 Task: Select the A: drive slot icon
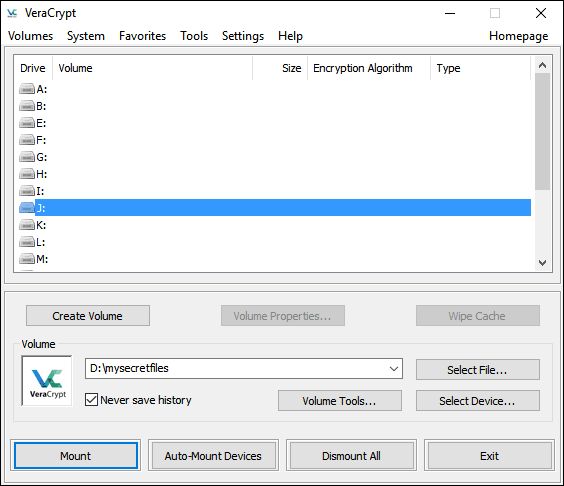click(27, 88)
